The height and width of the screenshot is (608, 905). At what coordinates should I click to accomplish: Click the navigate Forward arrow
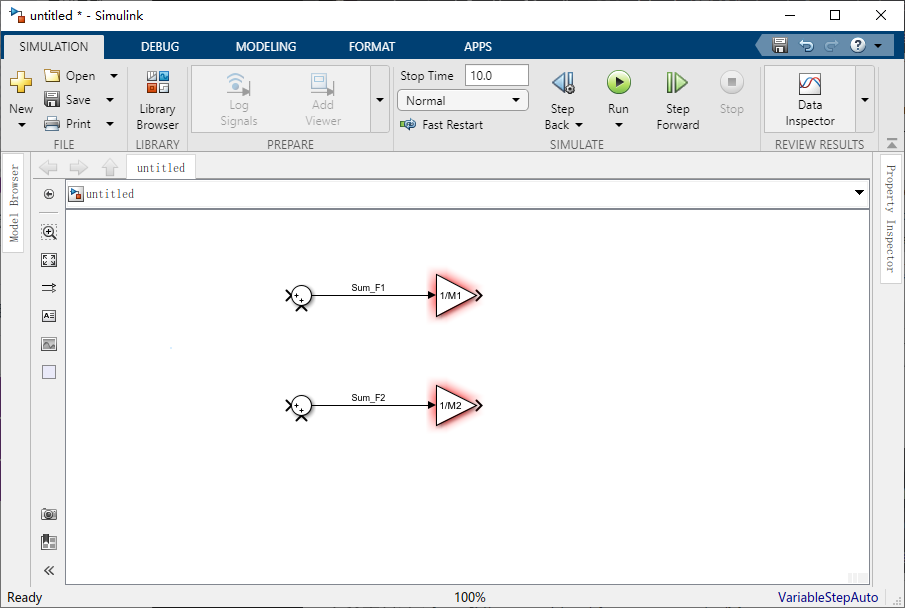pos(78,167)
